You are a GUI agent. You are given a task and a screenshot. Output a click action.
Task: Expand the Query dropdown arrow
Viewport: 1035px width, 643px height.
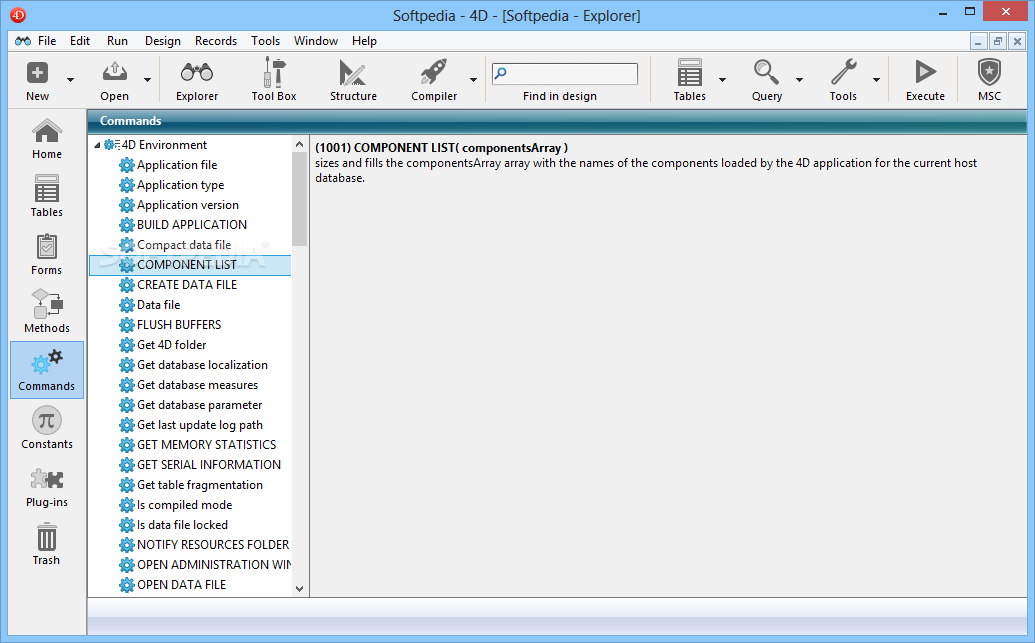click(799, 80)
